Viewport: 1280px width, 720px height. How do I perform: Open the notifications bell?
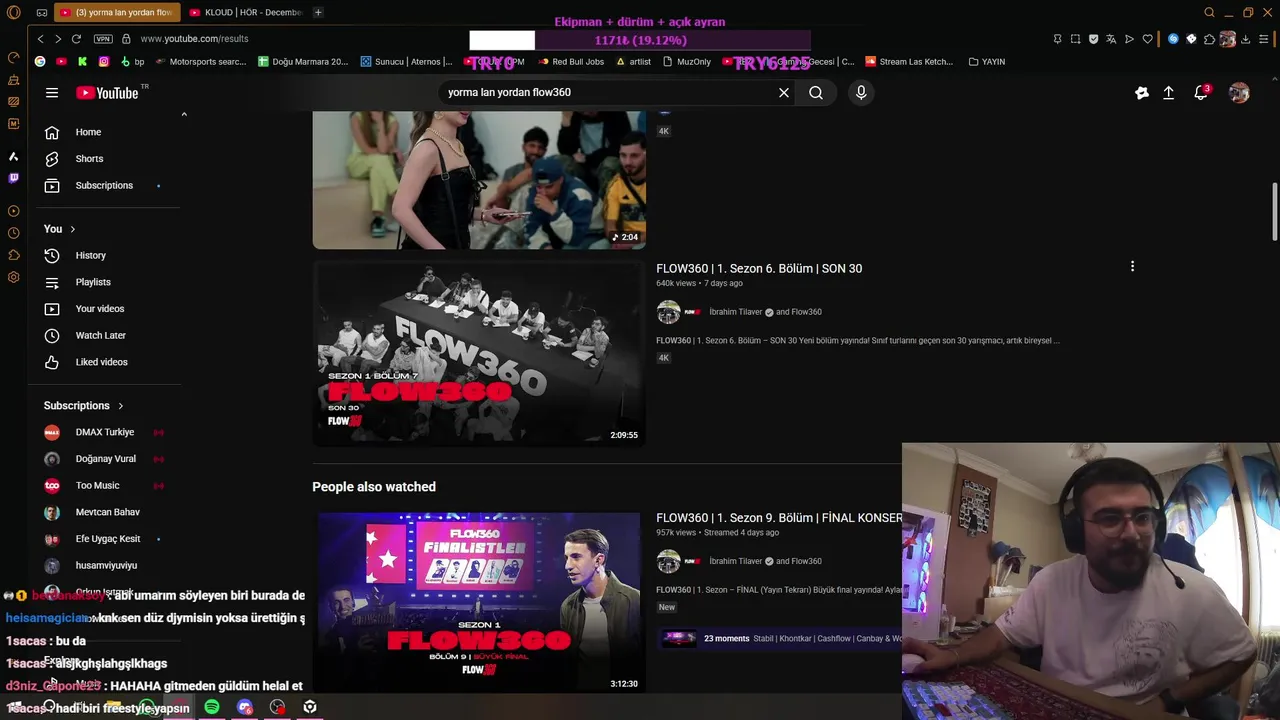(x=1201, y=93)
